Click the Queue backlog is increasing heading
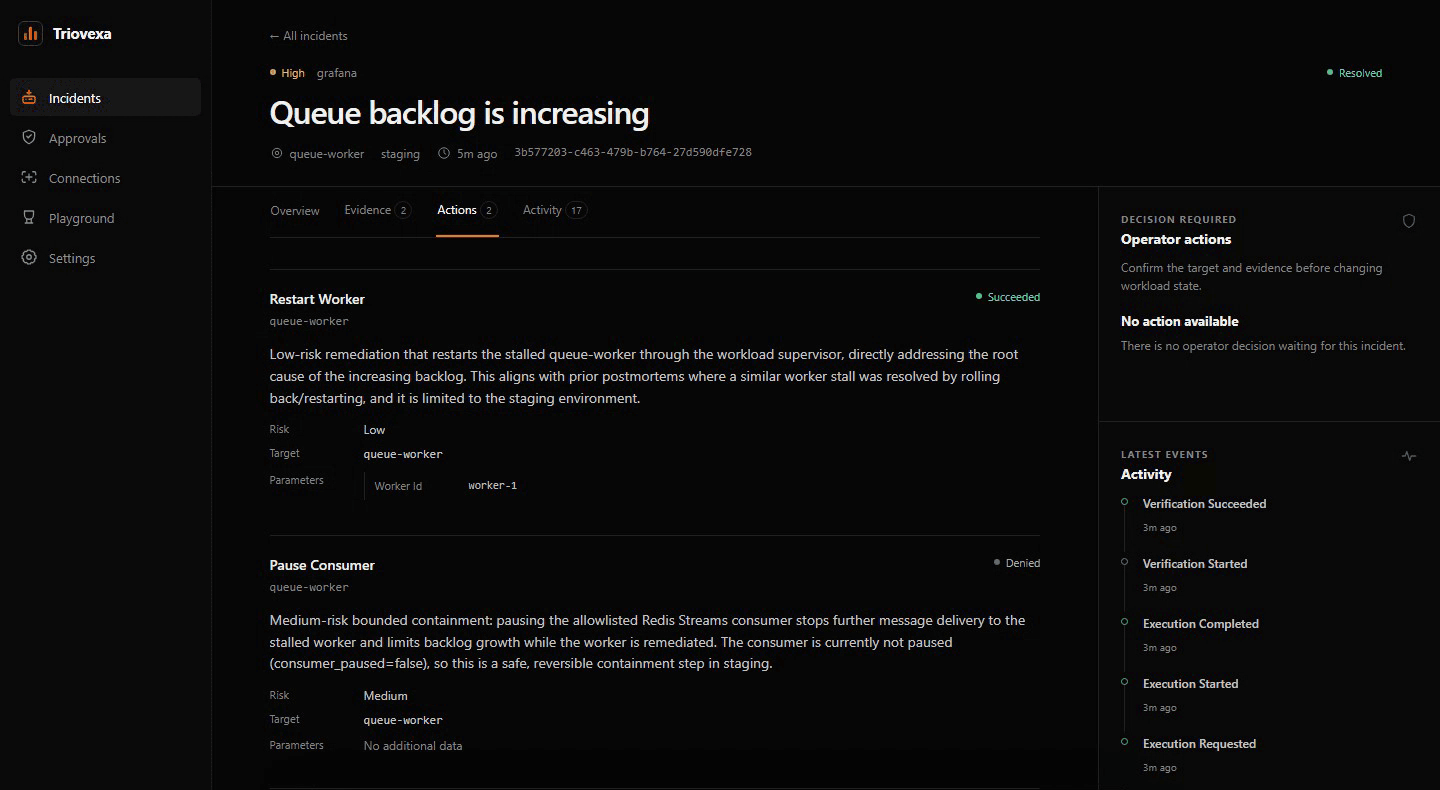The height and width of the screenshot is (790, 1440). 460,113
